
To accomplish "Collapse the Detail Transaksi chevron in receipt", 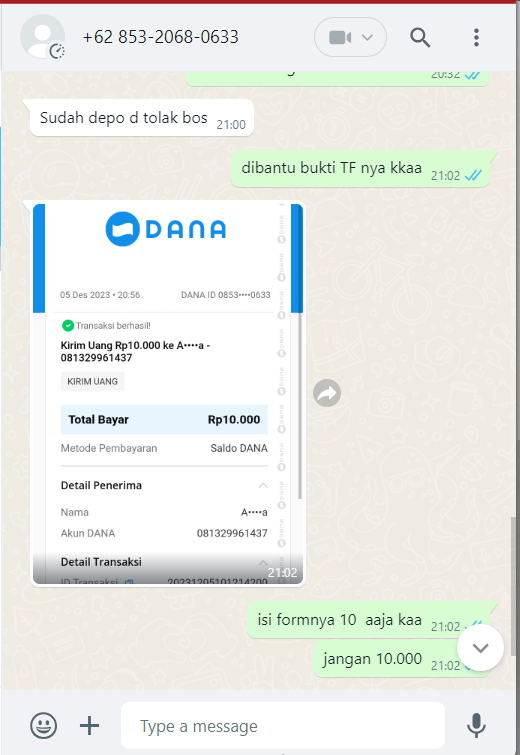I will click(263, 562).
